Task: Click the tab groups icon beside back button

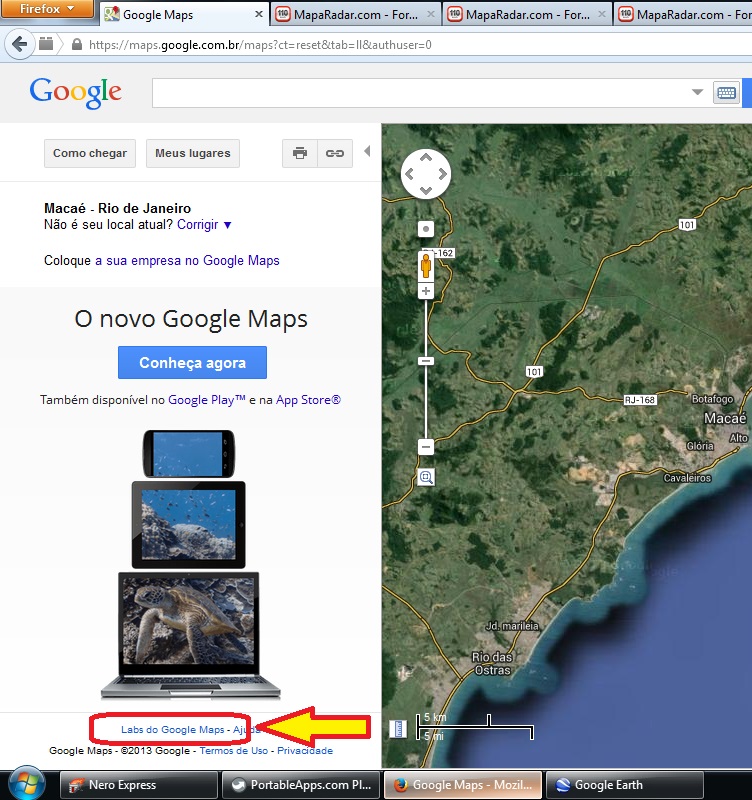Action: click(46, 44)
